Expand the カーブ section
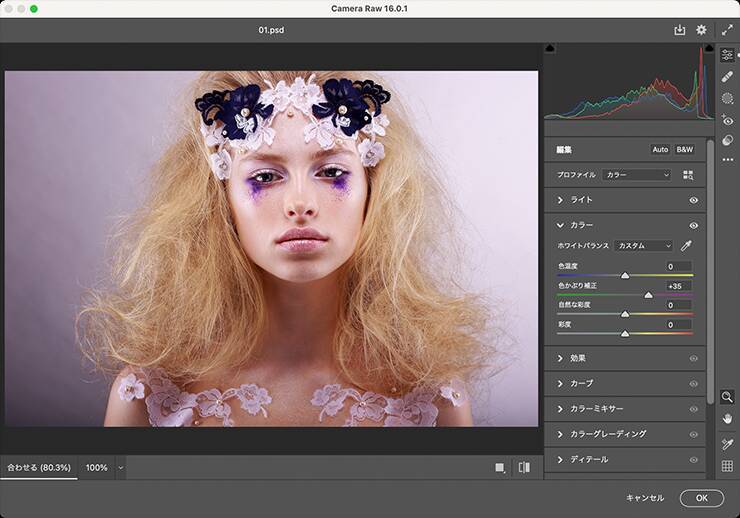Image resolution: width=740 pixels, height=518 pixels. [x=579, y=383]
